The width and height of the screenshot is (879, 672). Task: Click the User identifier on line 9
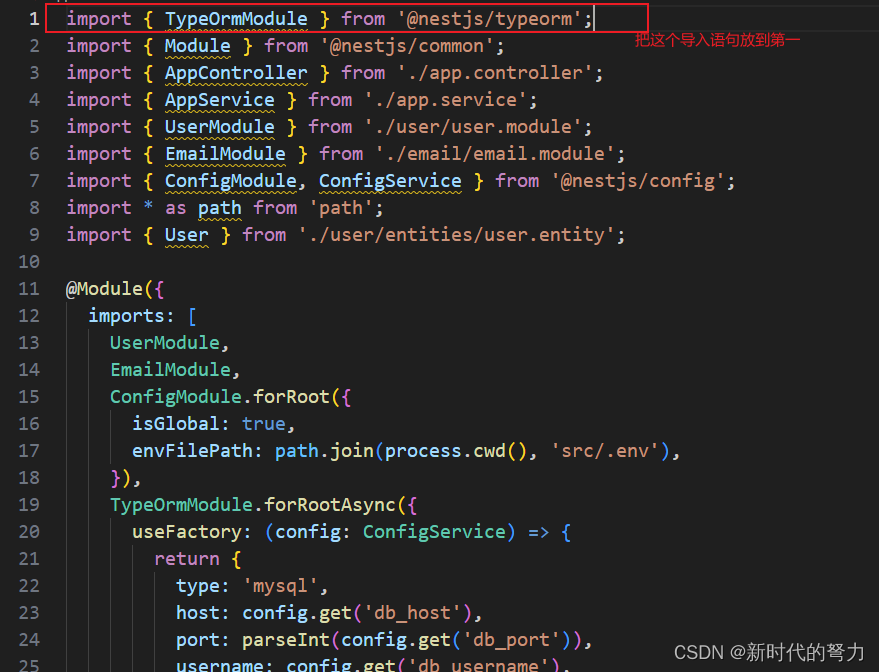tap(187, 234)
